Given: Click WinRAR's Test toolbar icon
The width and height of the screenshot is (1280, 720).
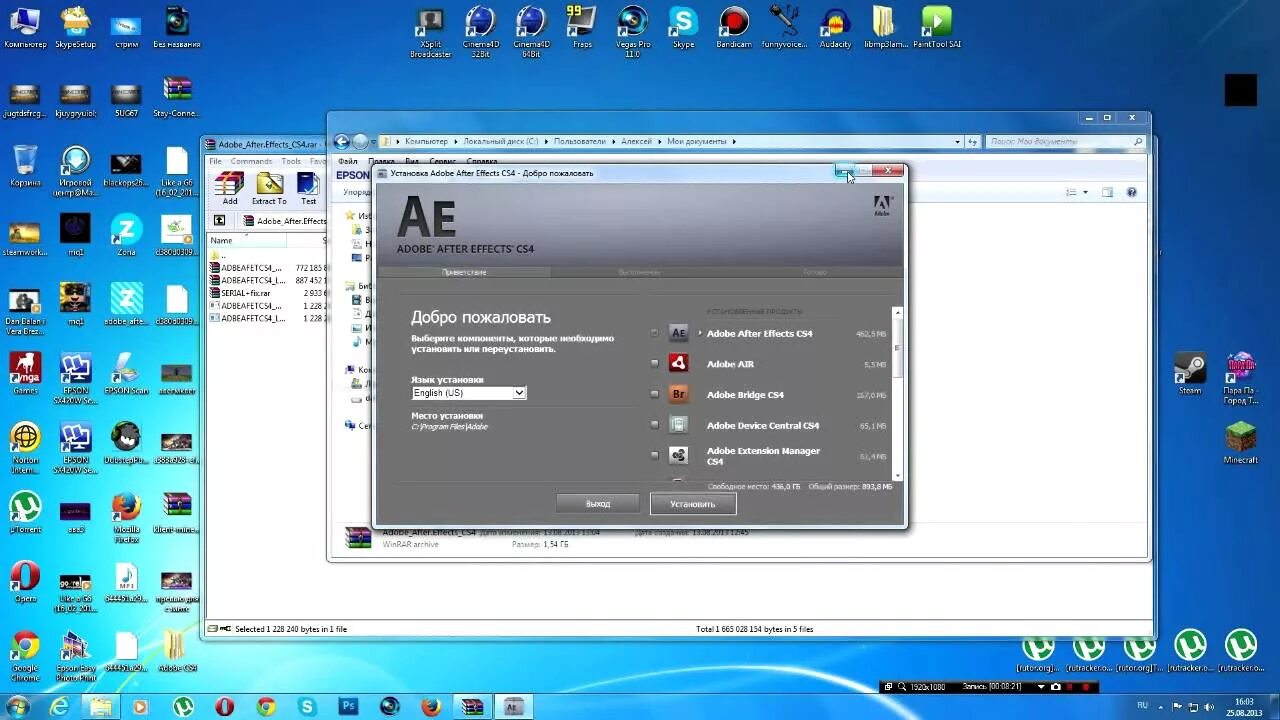Looking at the screenshot, I should pyautogui.click(x=309, y=188).
